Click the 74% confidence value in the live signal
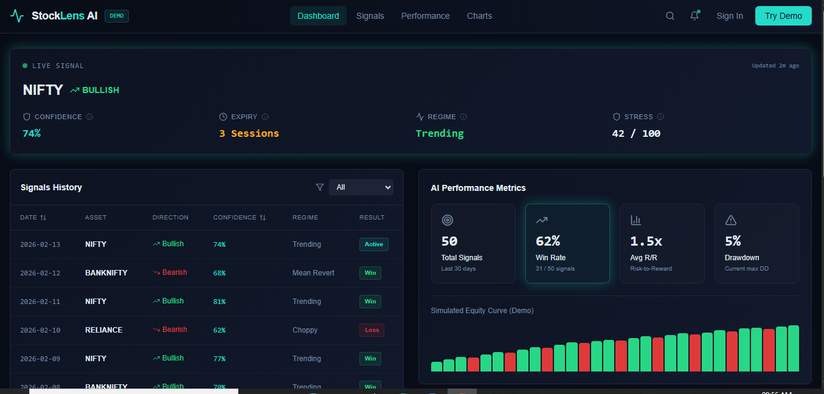Image resolution: width=824 pixels, height=394 pixels. [x=32, y=133]
